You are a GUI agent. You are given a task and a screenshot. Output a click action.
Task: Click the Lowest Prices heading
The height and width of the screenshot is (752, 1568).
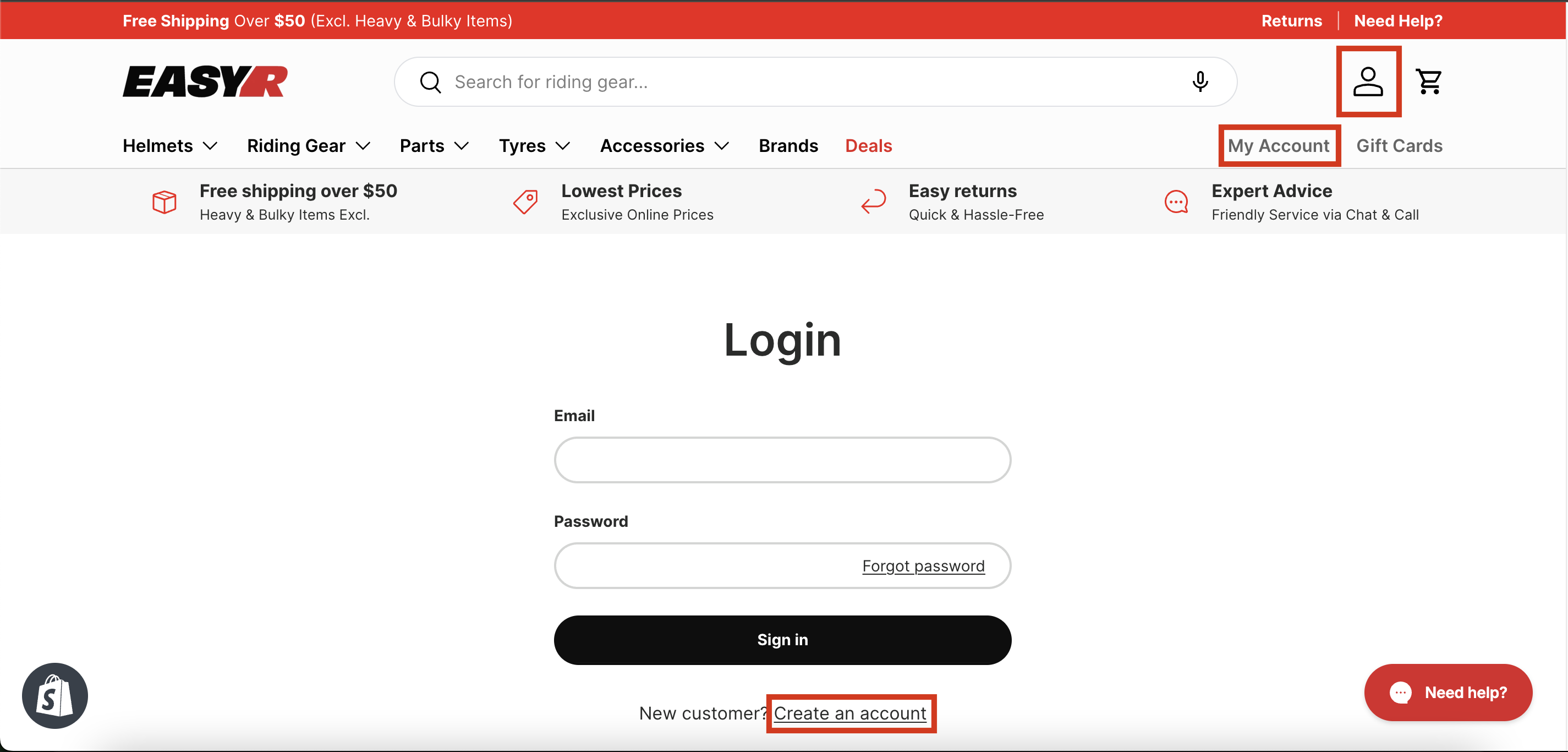coord(621,190)
